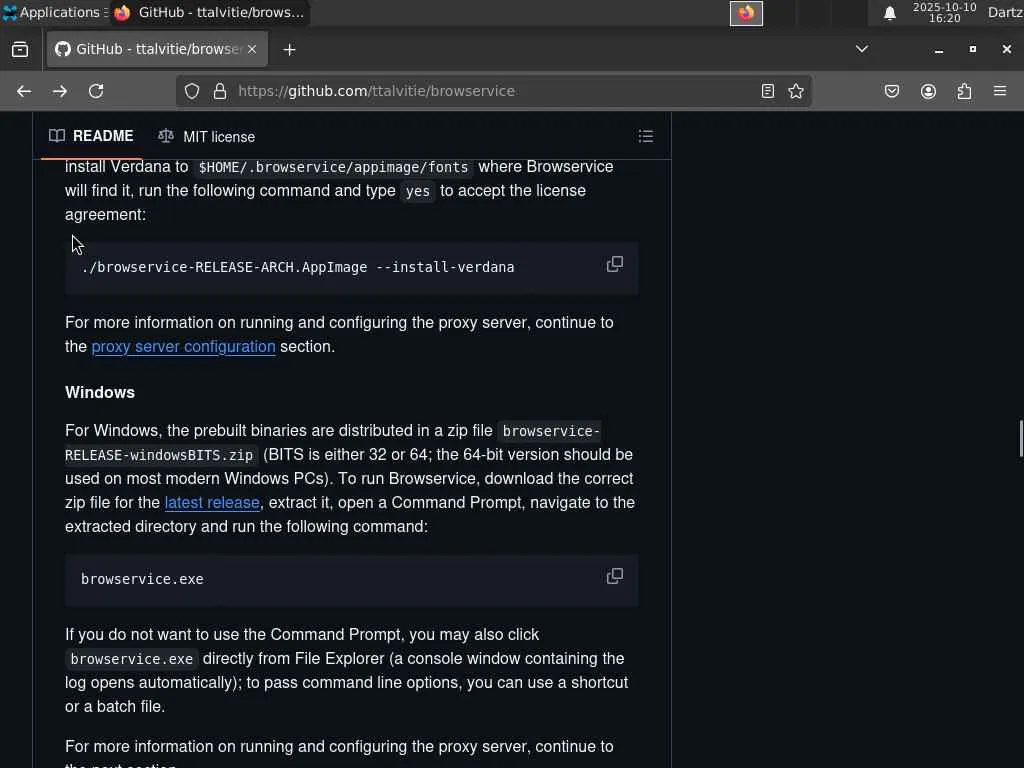Click the page vertical scrollbar thumb
Image resolution: width=1024 pixels, height=768 pixels.
click(1020, 439)
